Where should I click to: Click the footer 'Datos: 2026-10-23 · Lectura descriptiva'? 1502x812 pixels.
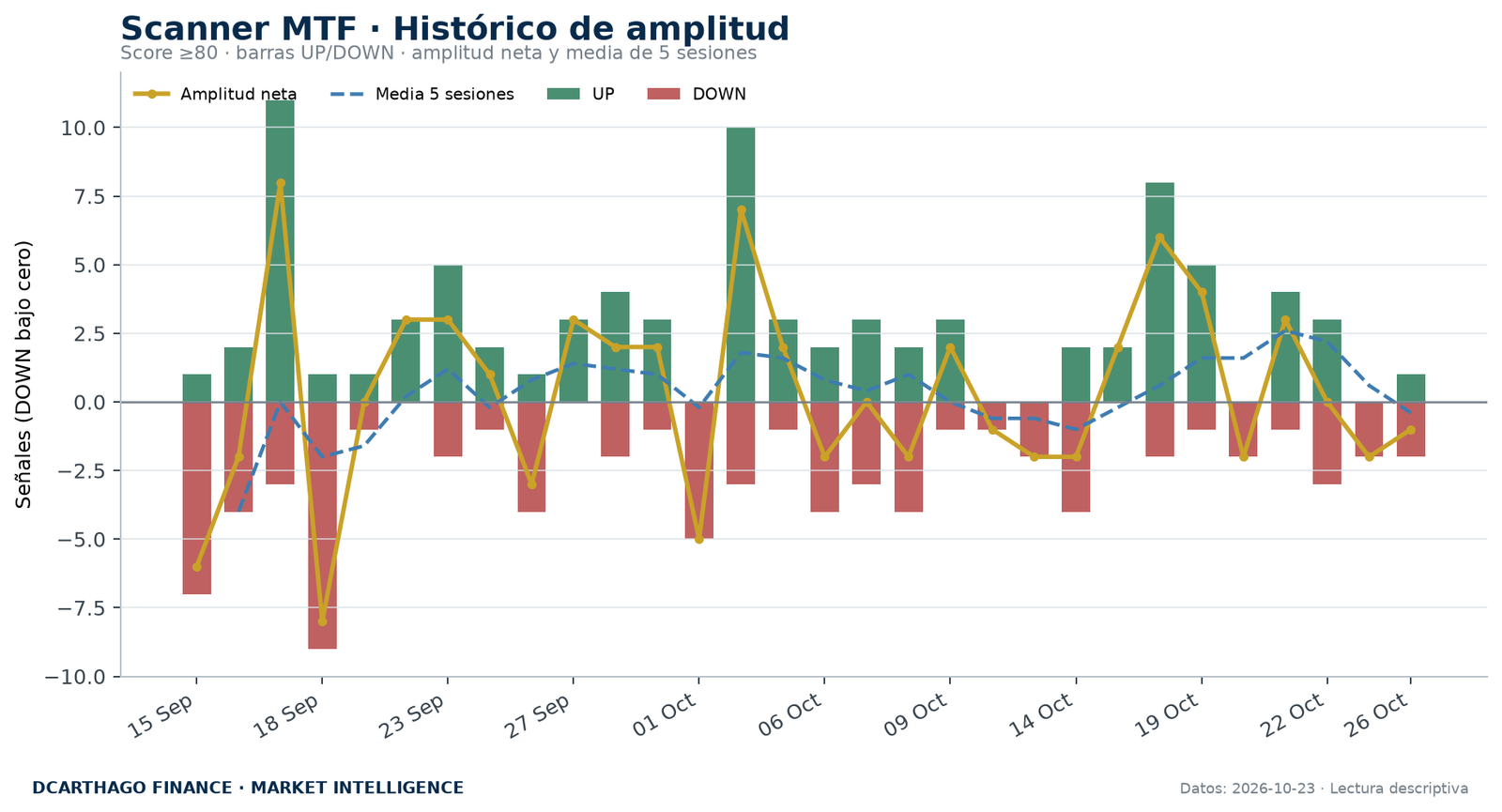[1324, 789]
